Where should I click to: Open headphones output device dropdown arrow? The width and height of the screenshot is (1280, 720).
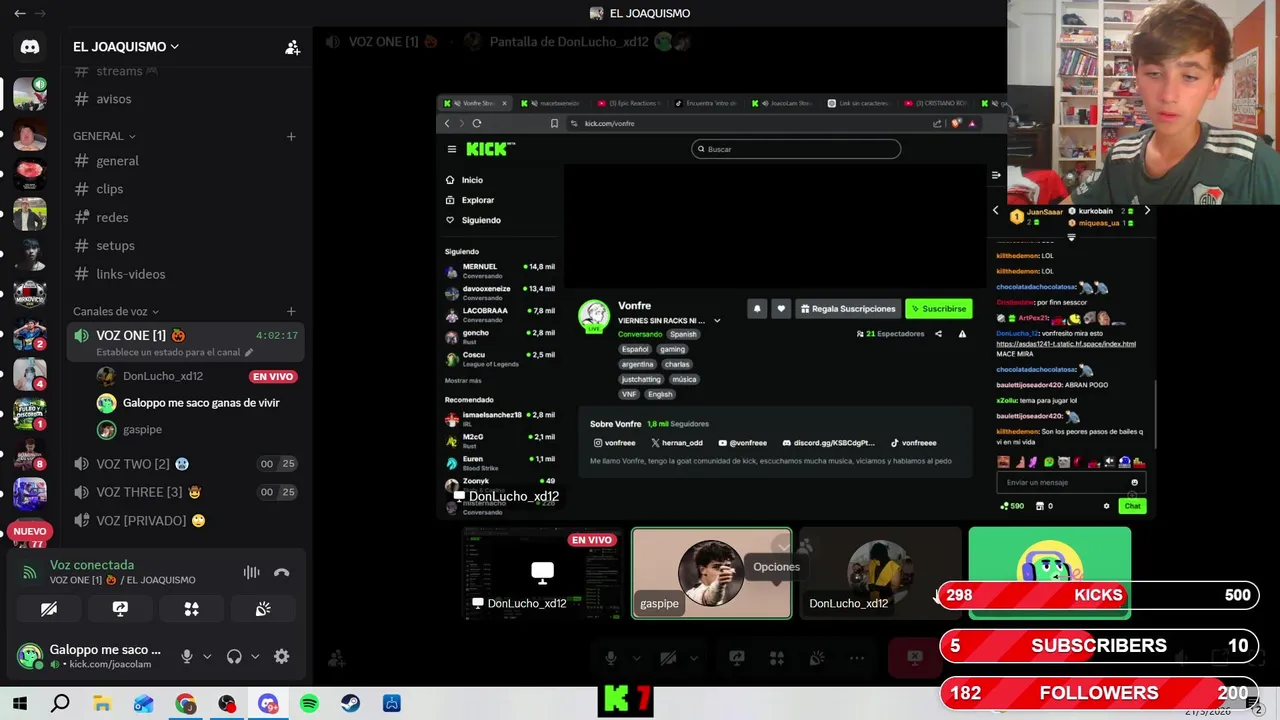255,657
